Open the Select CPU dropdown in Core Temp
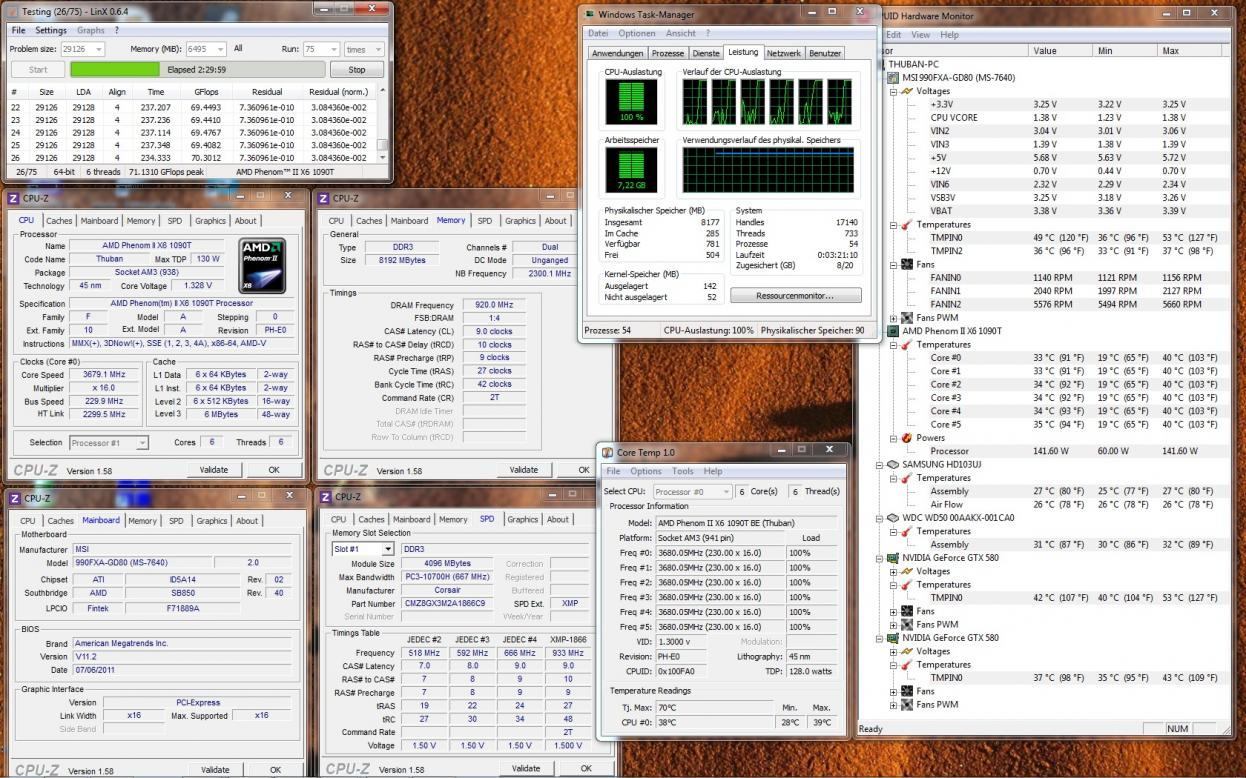Image resolution: width=1246 pixels, height=778 pixels. [x=726, y=491]
